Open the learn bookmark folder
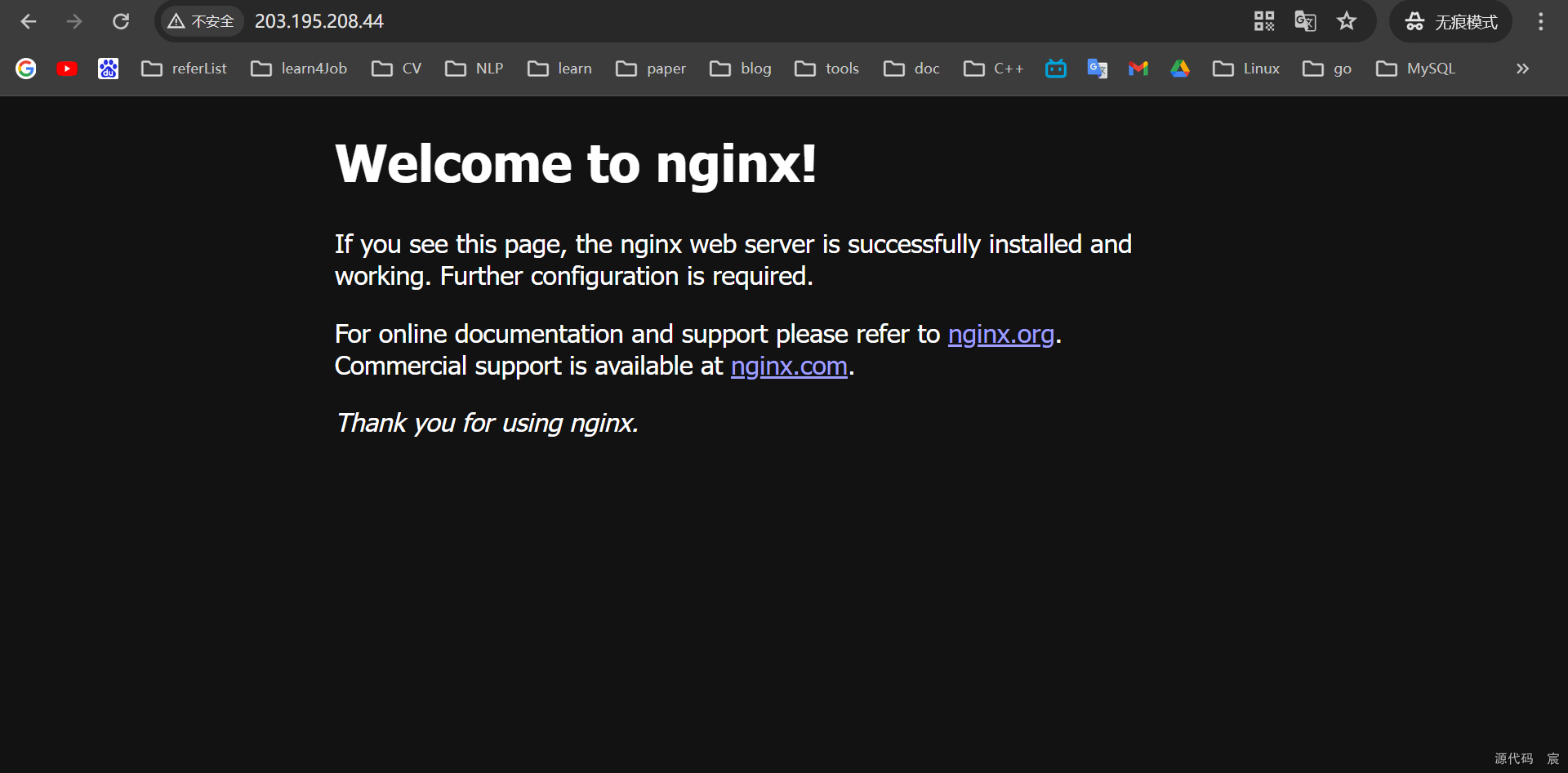 (559, 69)
